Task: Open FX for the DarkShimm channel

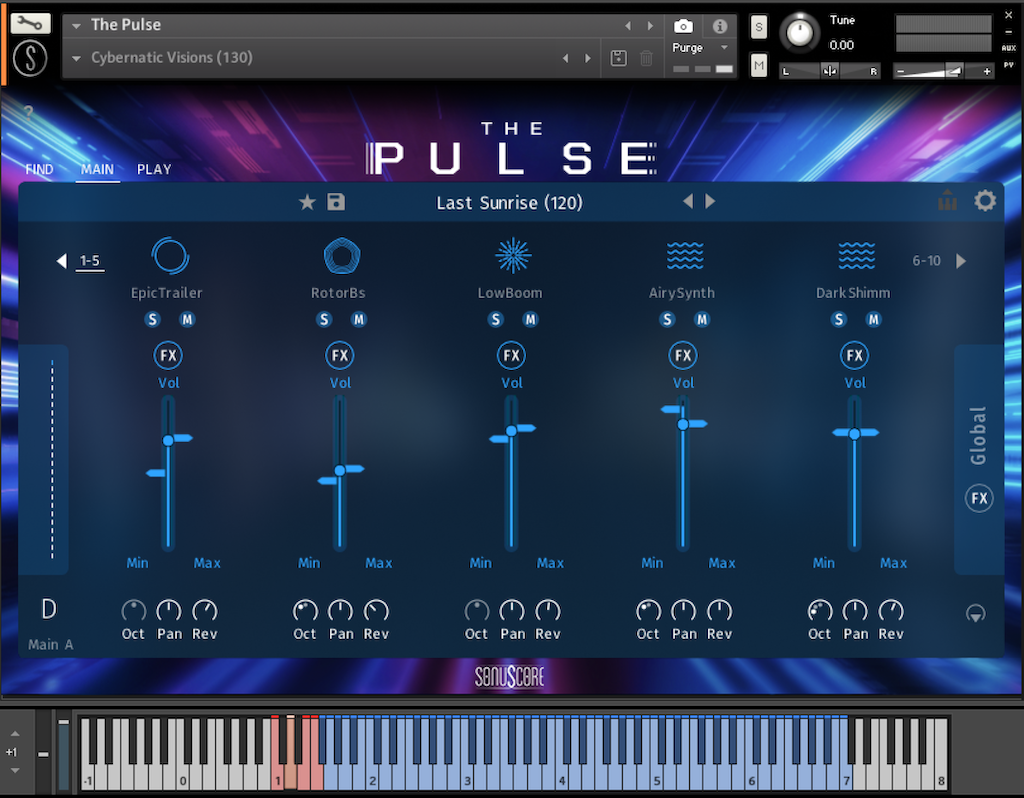Action: pos(854,355)
